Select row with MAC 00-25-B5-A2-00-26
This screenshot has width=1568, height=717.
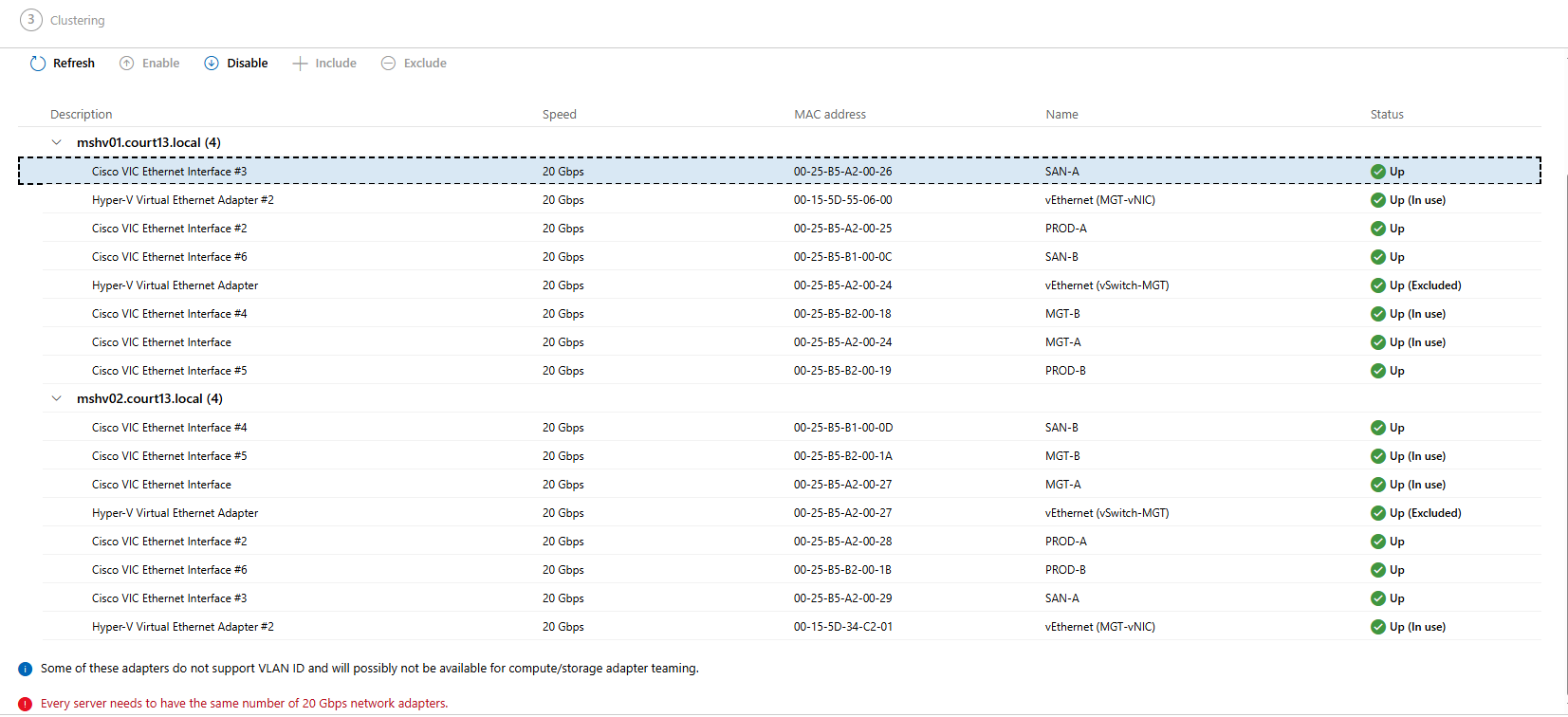point(780,171)
